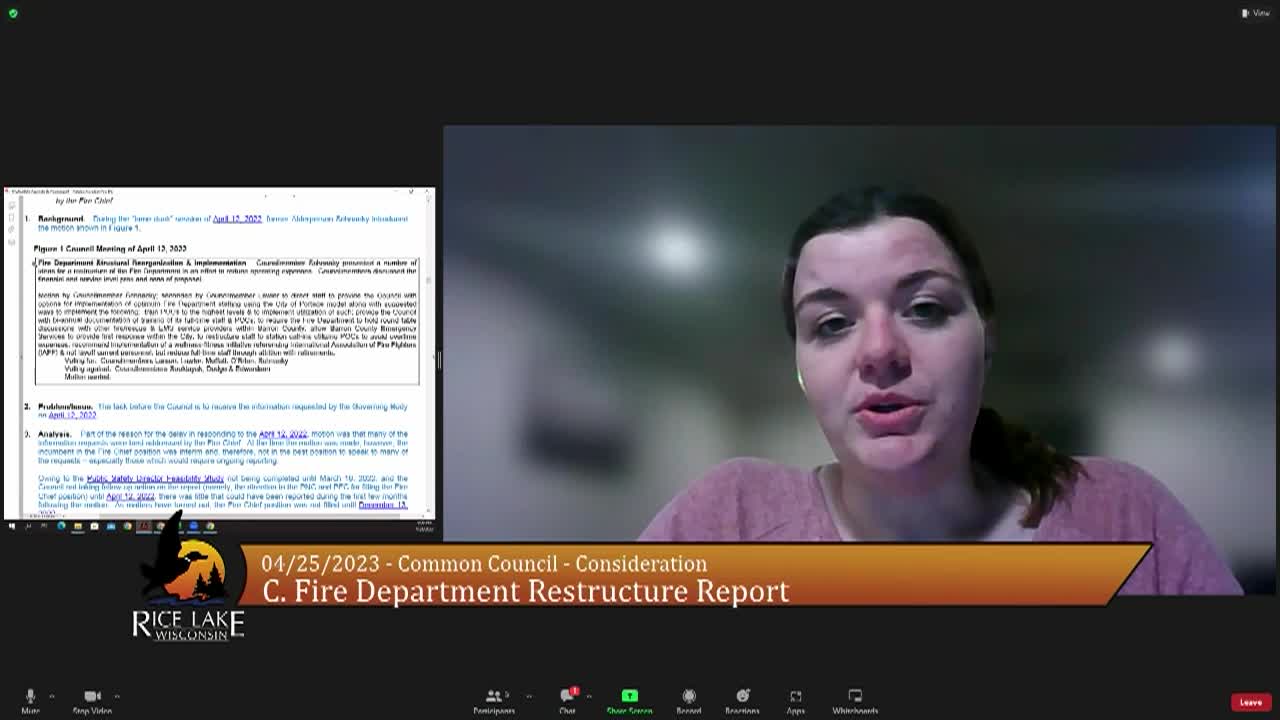Open the View menu at top right
This screenshot has height=720, width=1280.
1257,13
